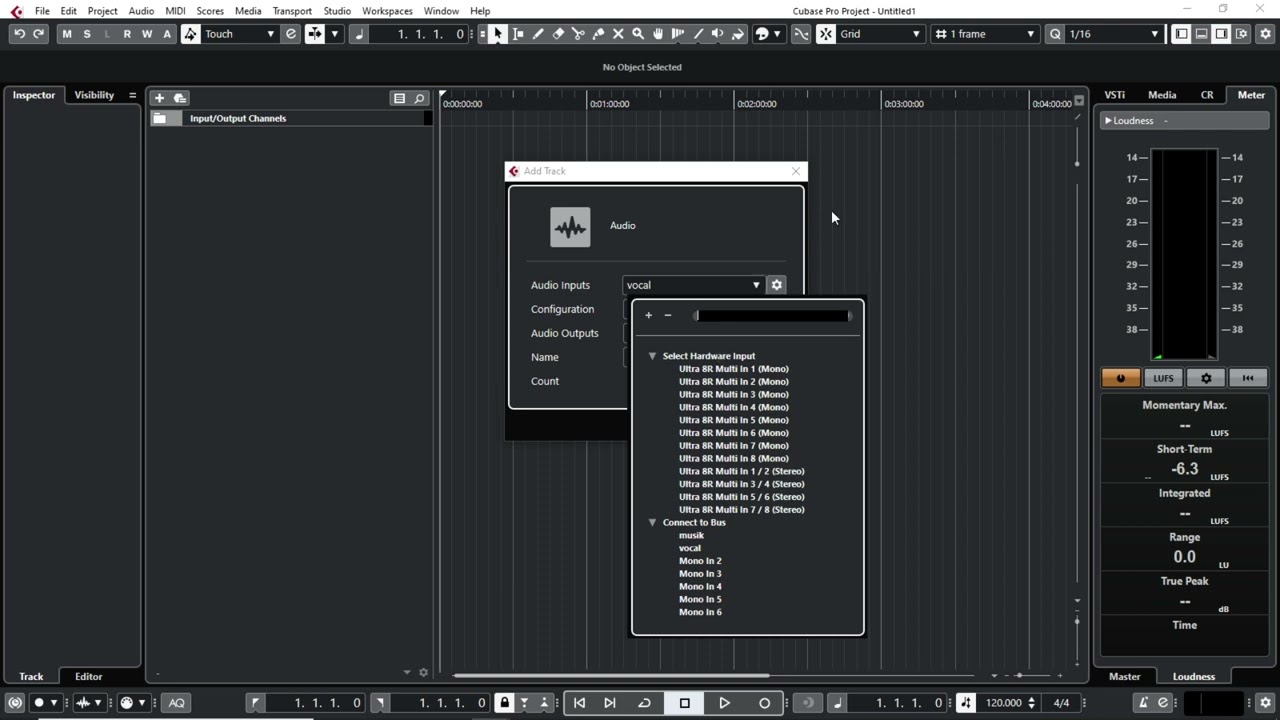
Task: Select the Play speaker tool
Action: 718,34
